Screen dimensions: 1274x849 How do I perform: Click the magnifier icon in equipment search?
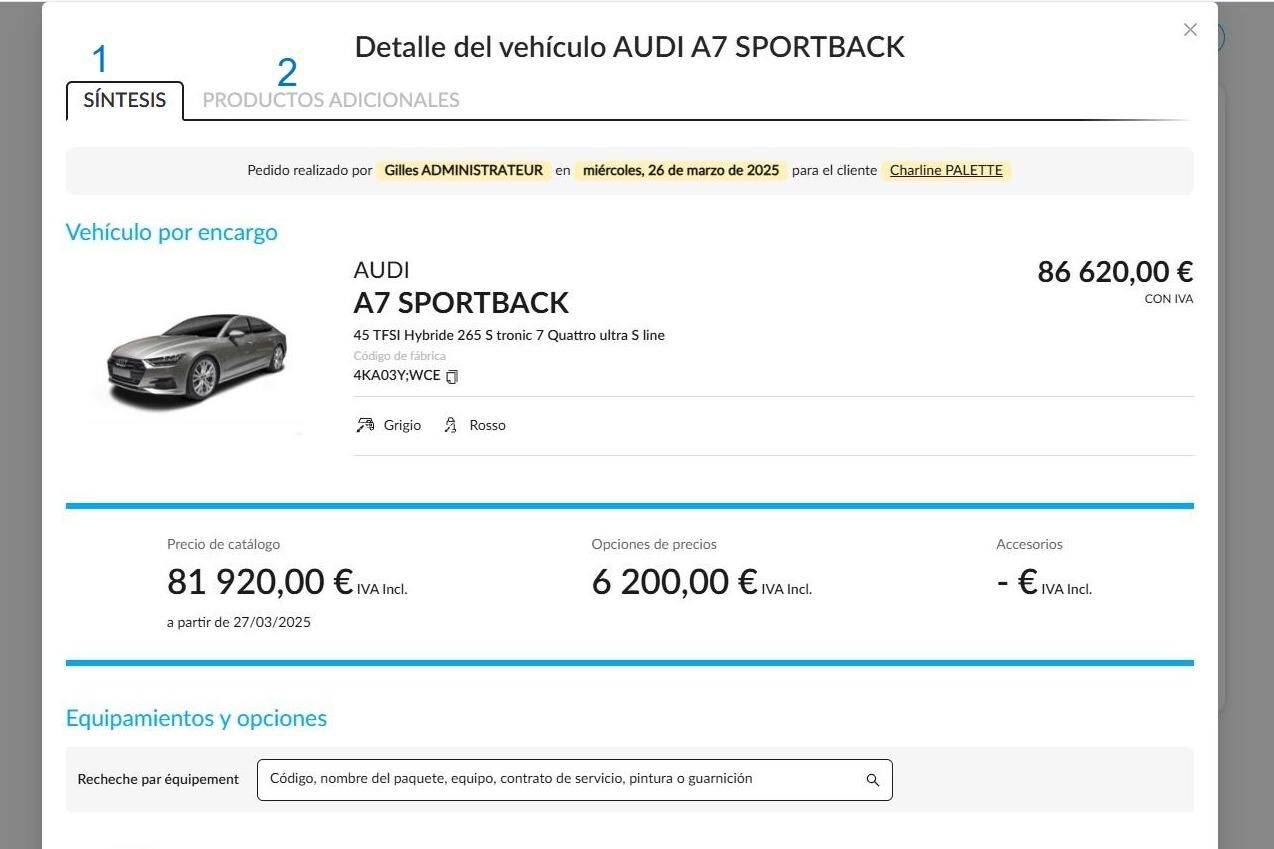click(872, 780)
